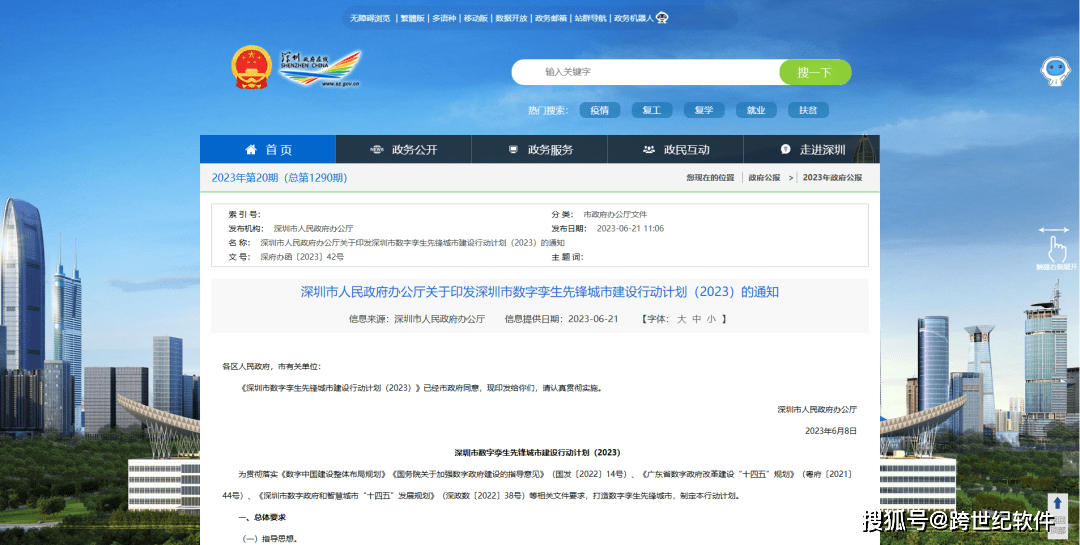Click bold plan title 深圳市数字孪生先锋城市建设行动计划(2023)

tap(538, 453)
